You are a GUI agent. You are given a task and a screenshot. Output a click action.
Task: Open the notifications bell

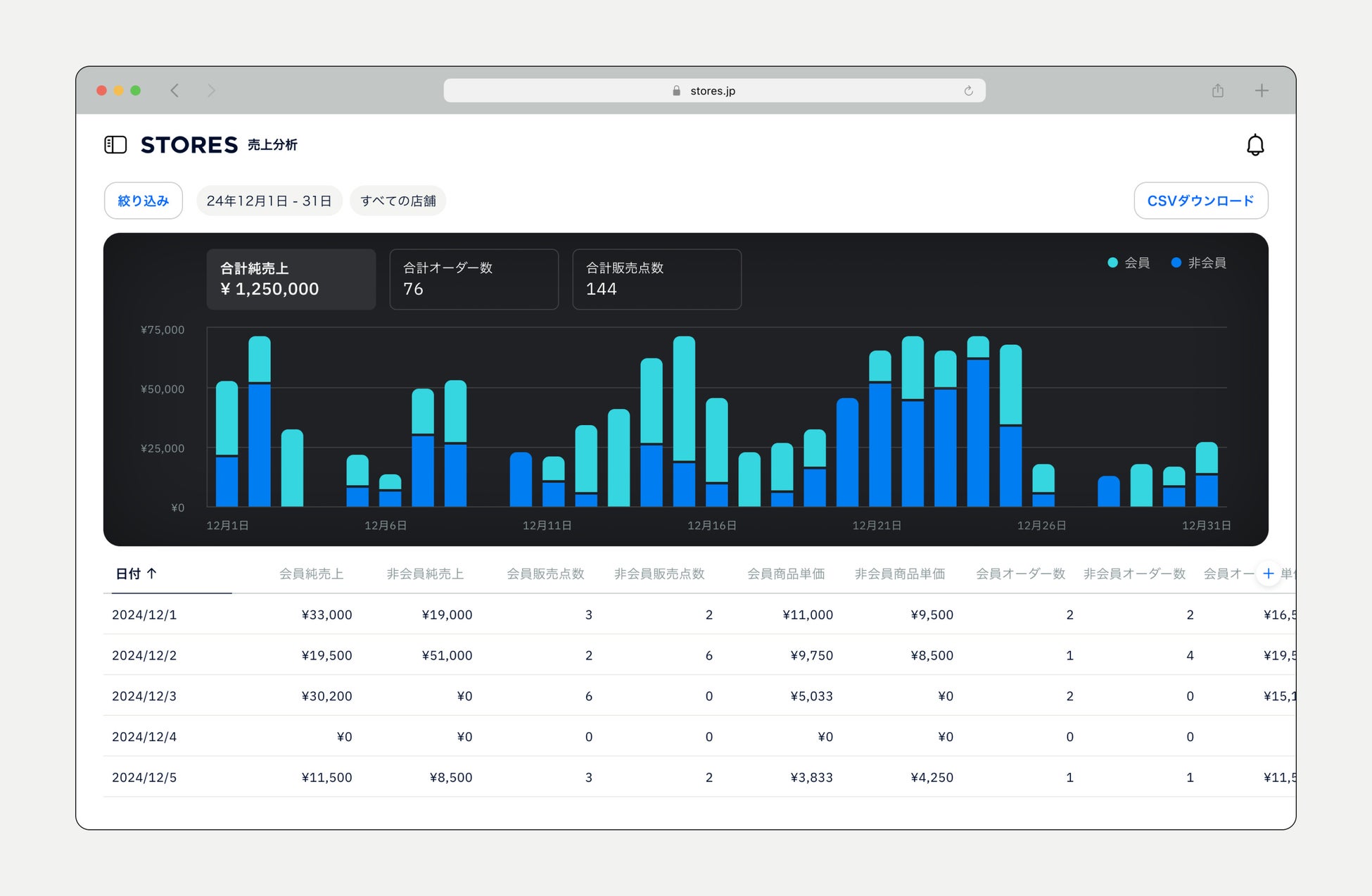click(x=1255, y=145)
